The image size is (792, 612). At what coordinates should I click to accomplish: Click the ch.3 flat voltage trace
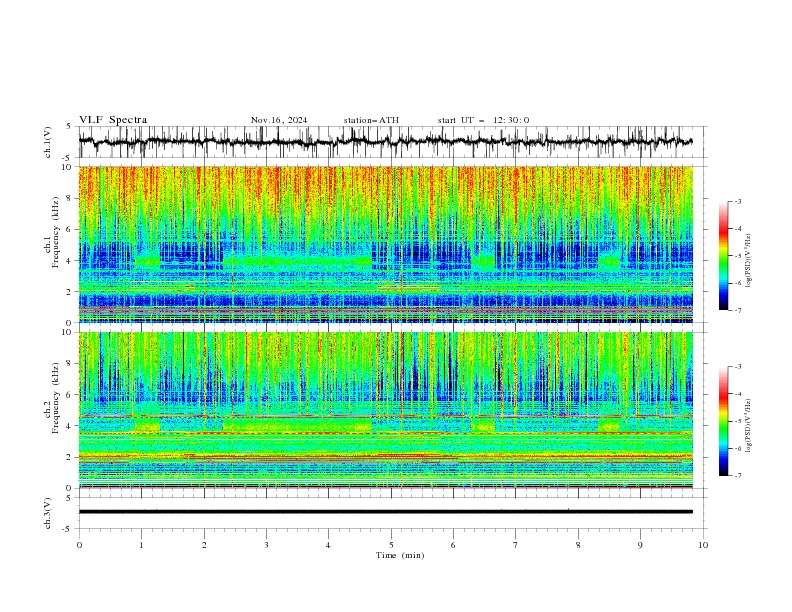tap(386, 512)
